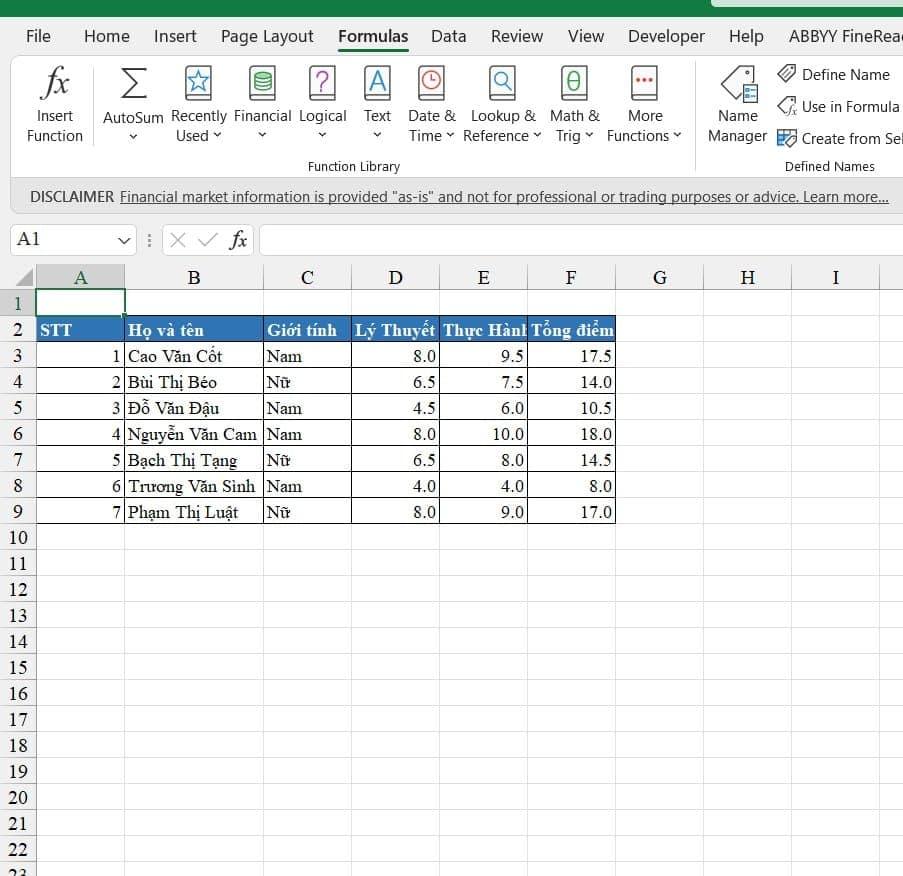903x876 pixels.
Task: Switch to the Data tab
Action: tap(448, 36)
